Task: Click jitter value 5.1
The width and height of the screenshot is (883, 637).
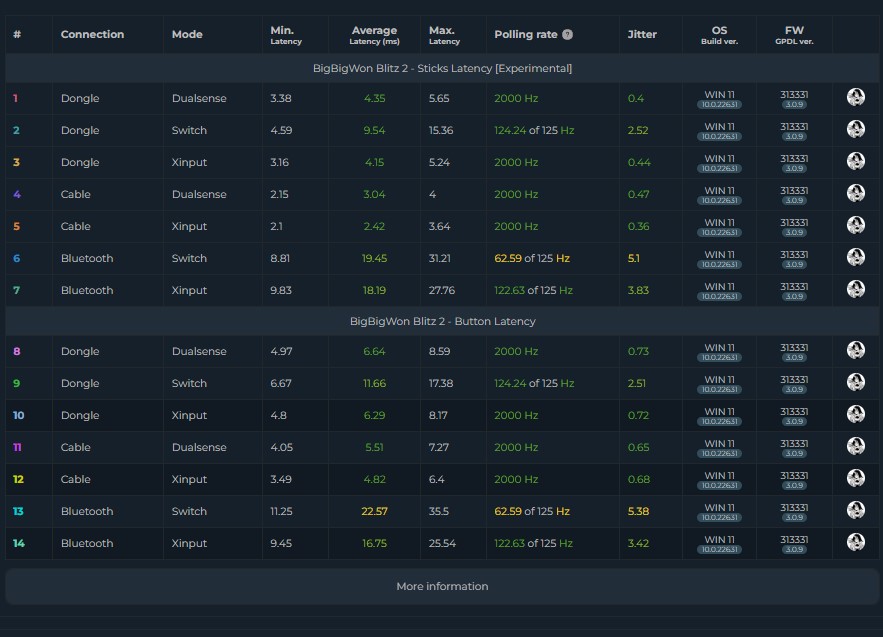Action: [634, 258]
